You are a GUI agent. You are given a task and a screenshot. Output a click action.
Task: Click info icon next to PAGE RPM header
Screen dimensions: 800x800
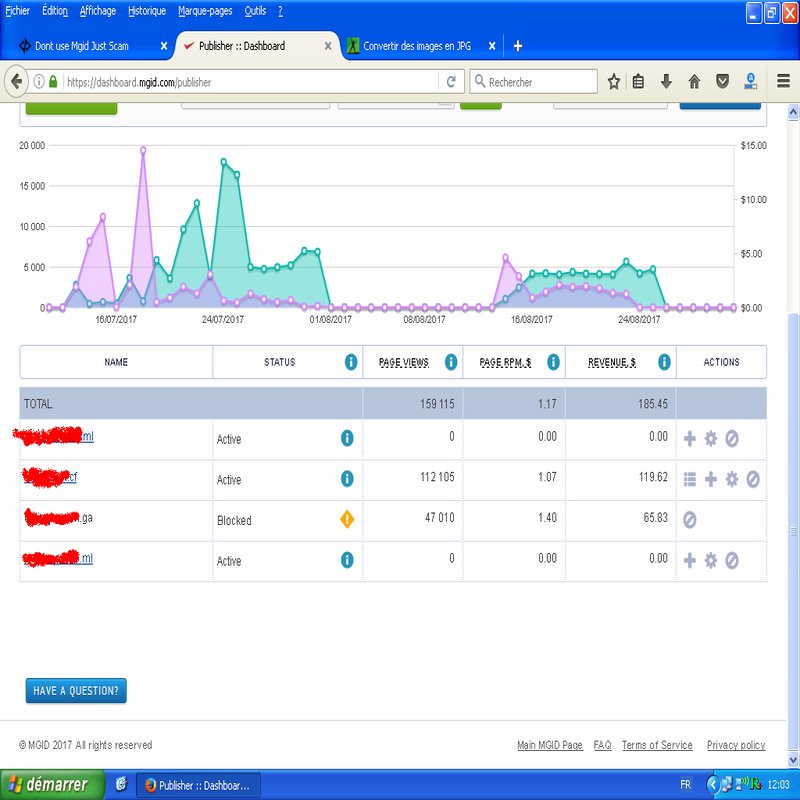point(553,362)
